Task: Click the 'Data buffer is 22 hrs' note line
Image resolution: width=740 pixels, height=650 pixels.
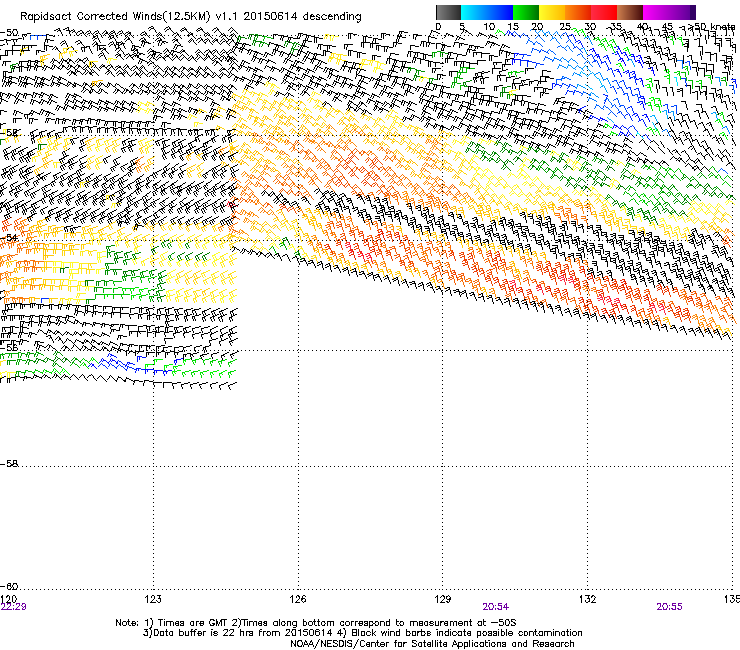Action: click(x=362, y=633)
